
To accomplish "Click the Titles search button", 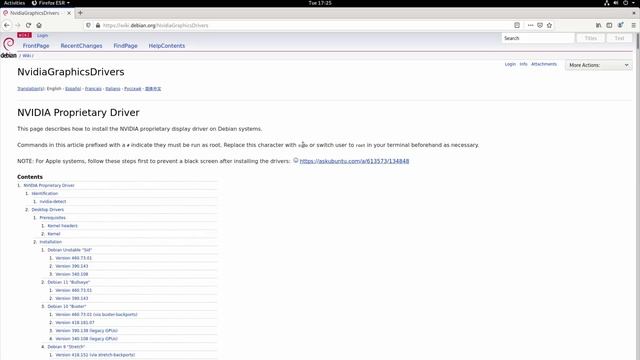I will [590, 38].
